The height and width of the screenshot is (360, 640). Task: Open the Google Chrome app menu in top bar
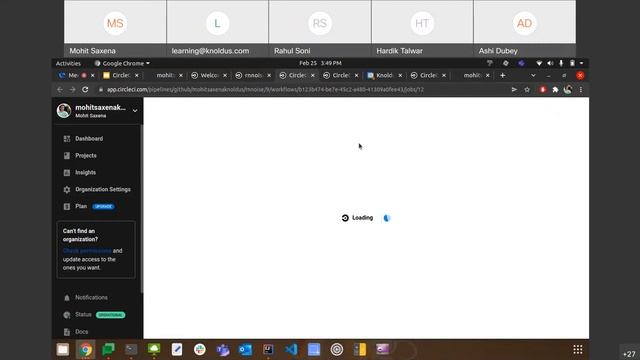click(x=122, y=63)
